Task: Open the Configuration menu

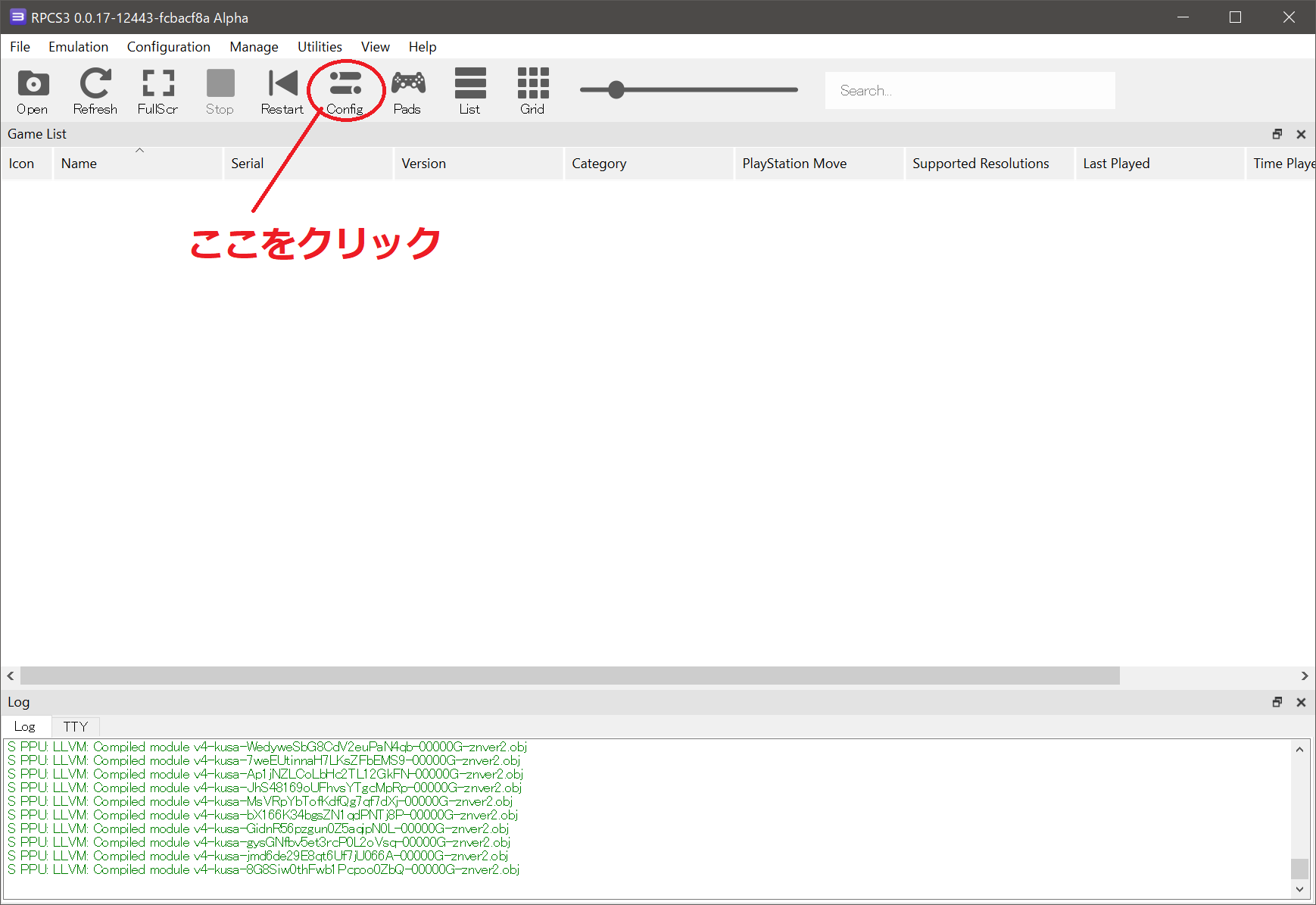Action: 169,47
